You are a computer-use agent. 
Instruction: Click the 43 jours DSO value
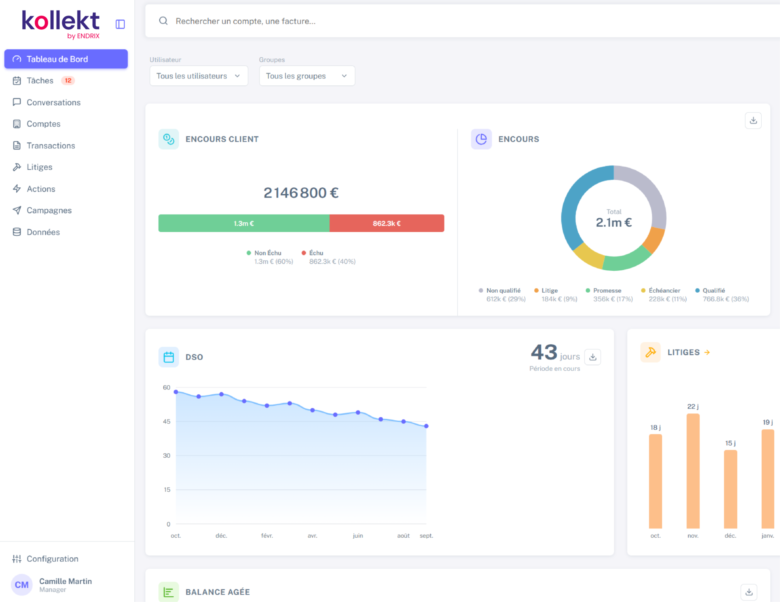pos(555,353)
